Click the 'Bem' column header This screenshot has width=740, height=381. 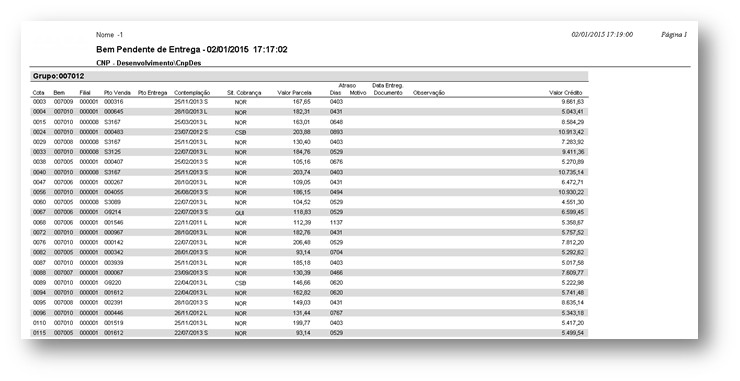(x=59, y=93)
